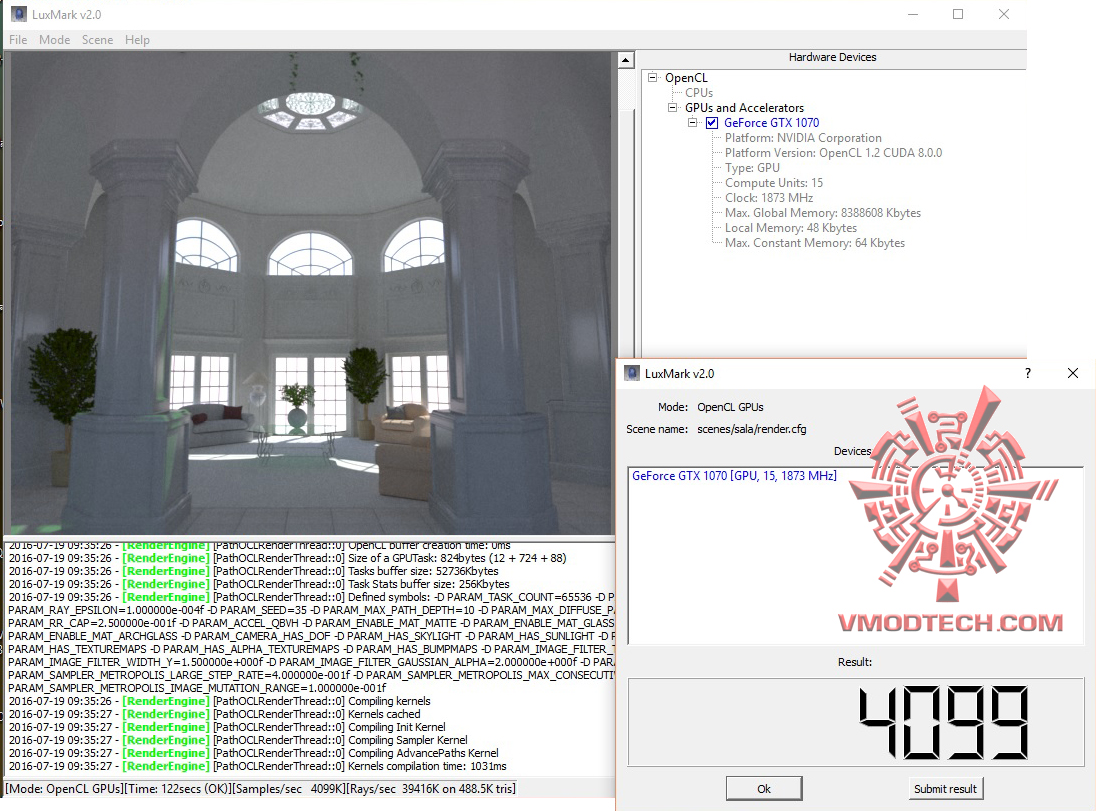Close the LuxMark result dialog
Image resolution: width=1096 pixels, height=811 pixels.
point(1073,373)
